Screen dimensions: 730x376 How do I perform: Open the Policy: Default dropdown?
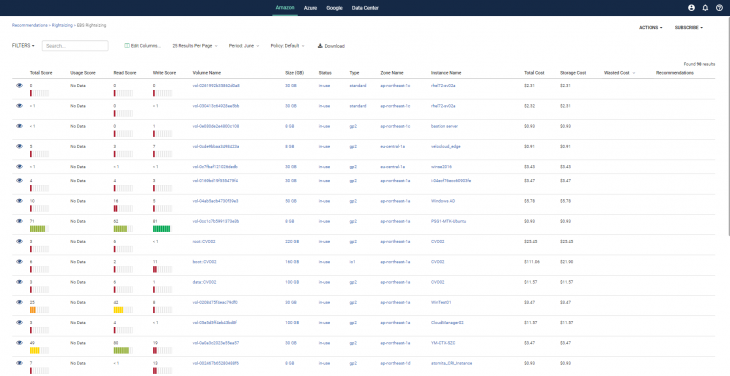pyautogui.click(x=287, y=46)
